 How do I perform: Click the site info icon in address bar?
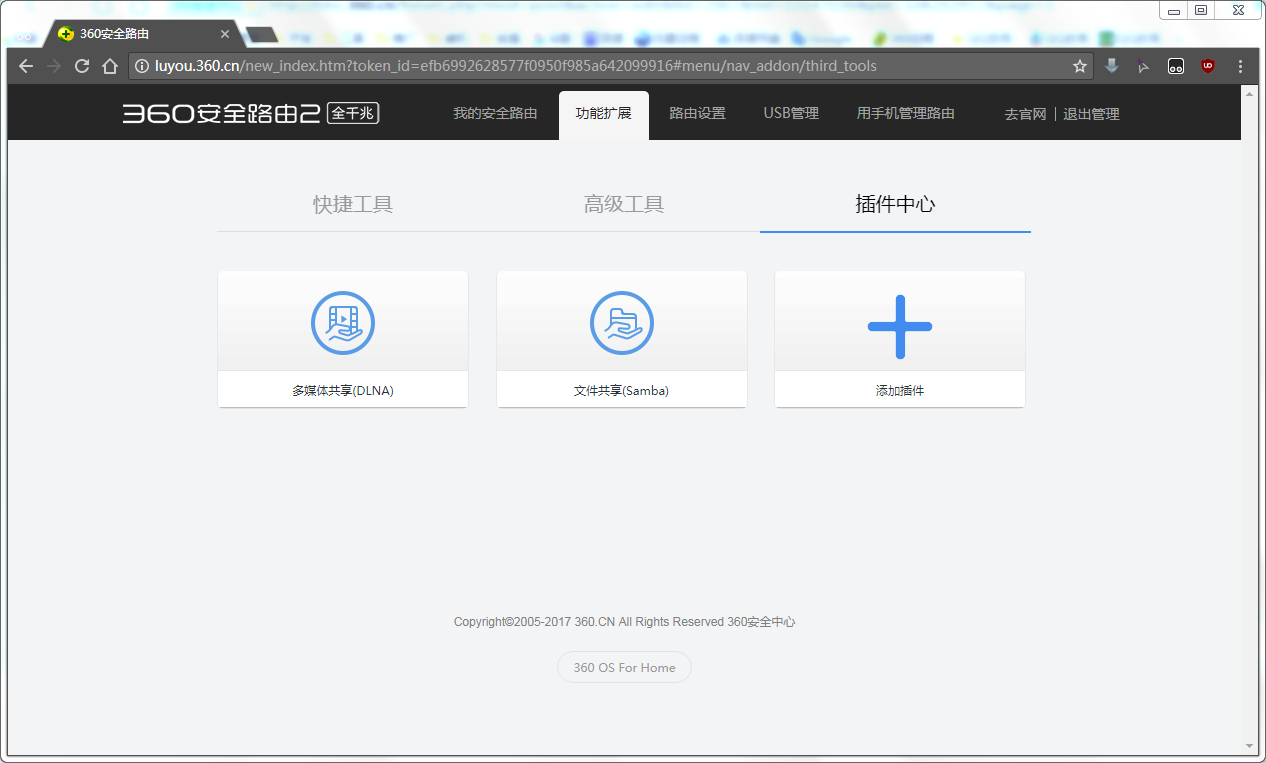click(x=142, y=66)
